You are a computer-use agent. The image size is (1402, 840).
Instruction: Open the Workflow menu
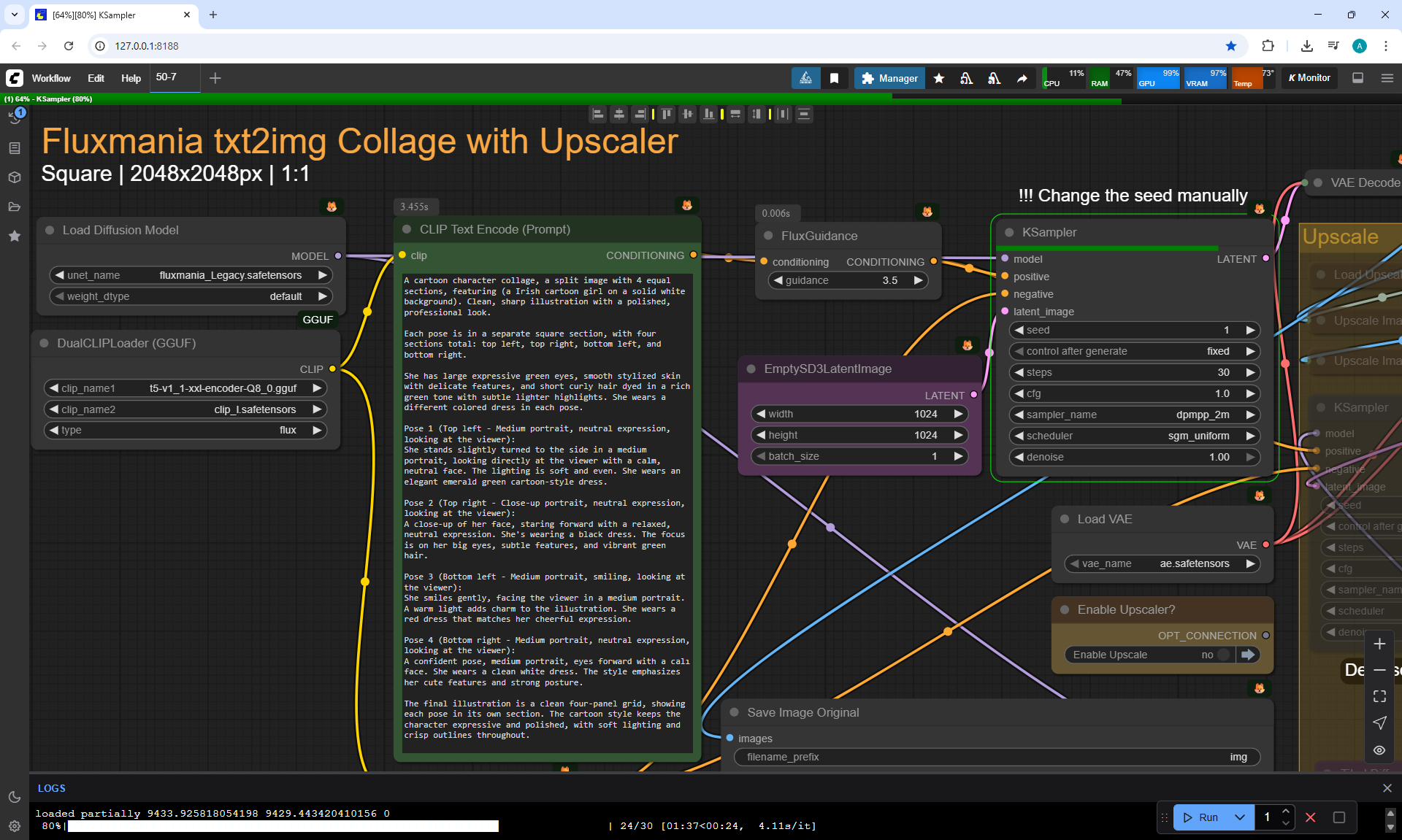click(51, 78)
